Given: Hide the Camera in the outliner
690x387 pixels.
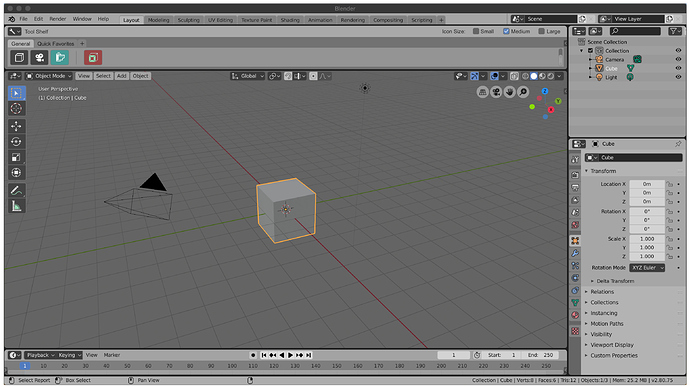Looking at the screenshot, I should tap(678, 59).
